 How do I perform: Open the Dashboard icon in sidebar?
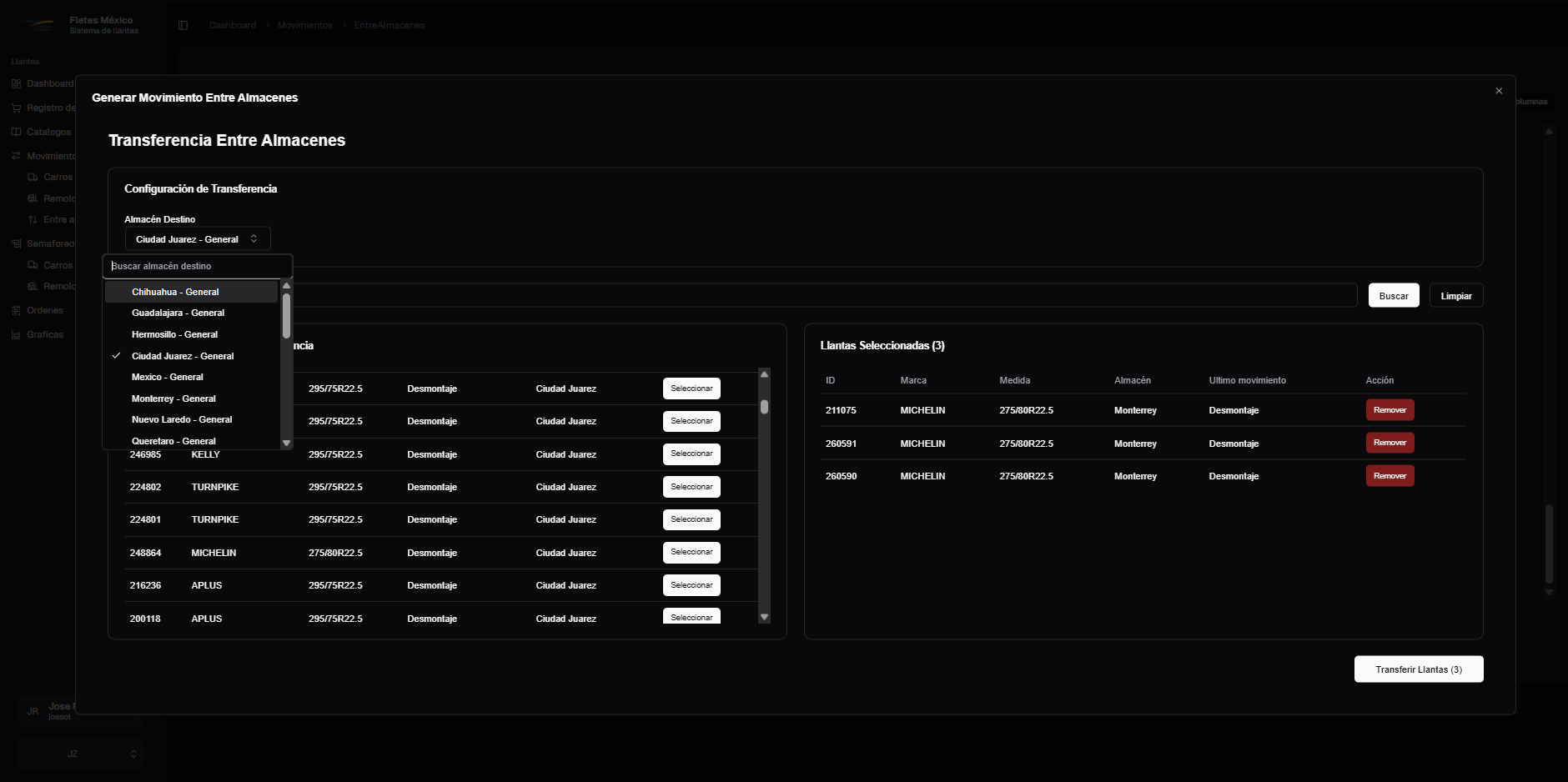[16, 83]
